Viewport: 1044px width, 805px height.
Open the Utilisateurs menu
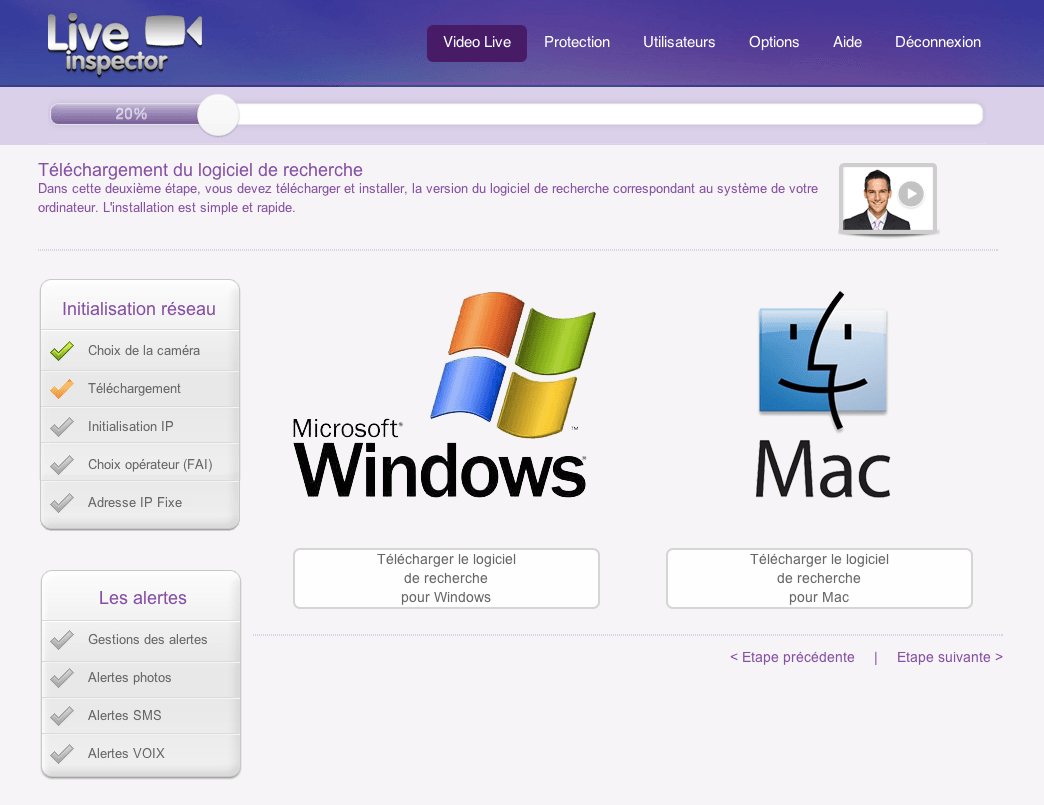[679, 43]
